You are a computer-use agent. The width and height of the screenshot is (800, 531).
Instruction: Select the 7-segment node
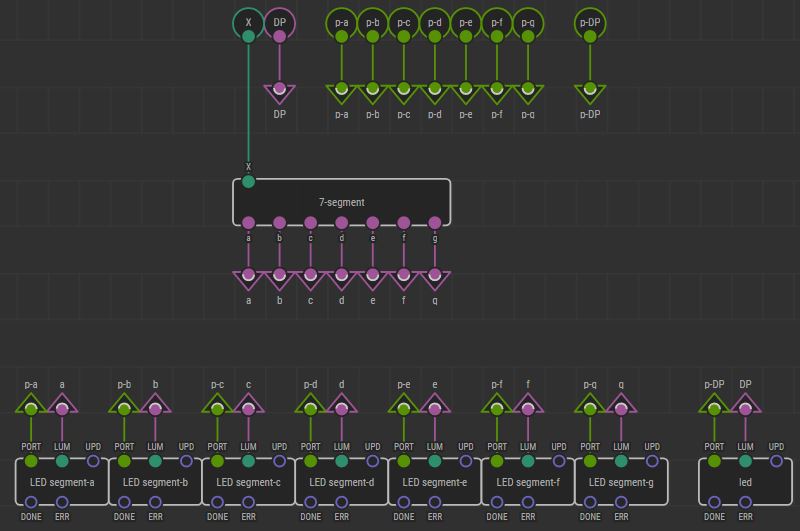342,202
